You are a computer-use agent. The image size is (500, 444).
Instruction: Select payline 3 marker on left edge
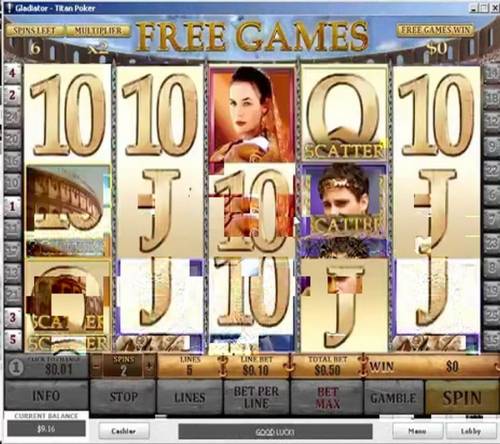tap(12, 317)
